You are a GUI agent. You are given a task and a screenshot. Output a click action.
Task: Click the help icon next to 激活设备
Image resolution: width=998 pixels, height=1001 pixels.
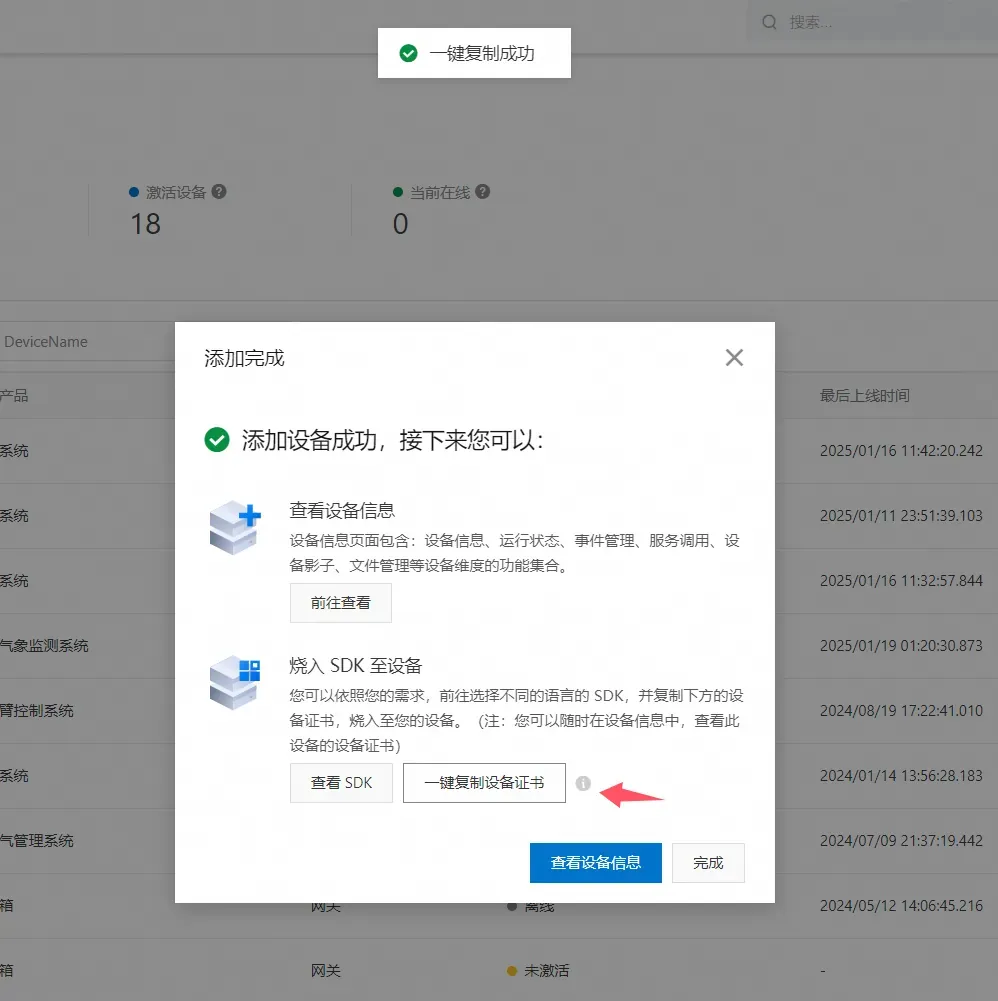click(219, 192)
